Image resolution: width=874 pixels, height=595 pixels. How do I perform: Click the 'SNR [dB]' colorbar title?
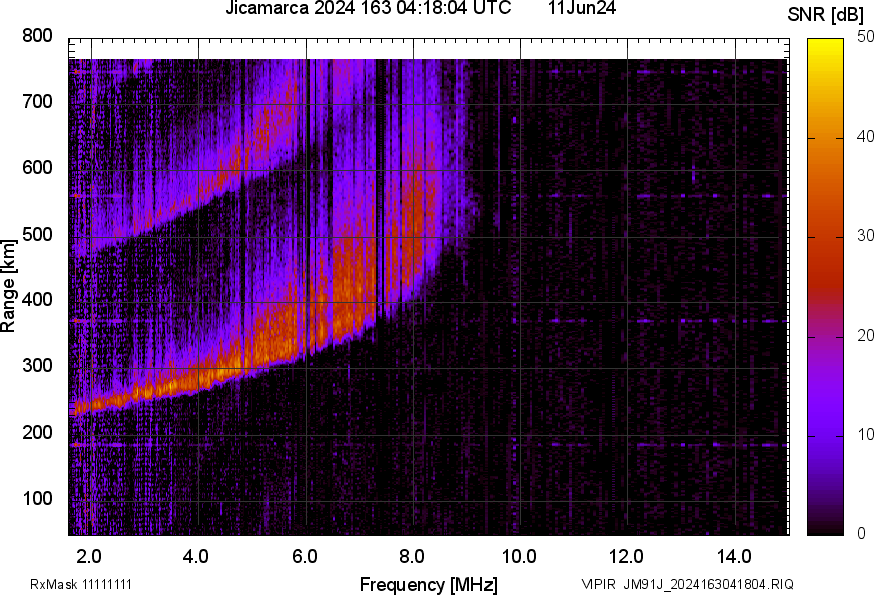[826, 15]
